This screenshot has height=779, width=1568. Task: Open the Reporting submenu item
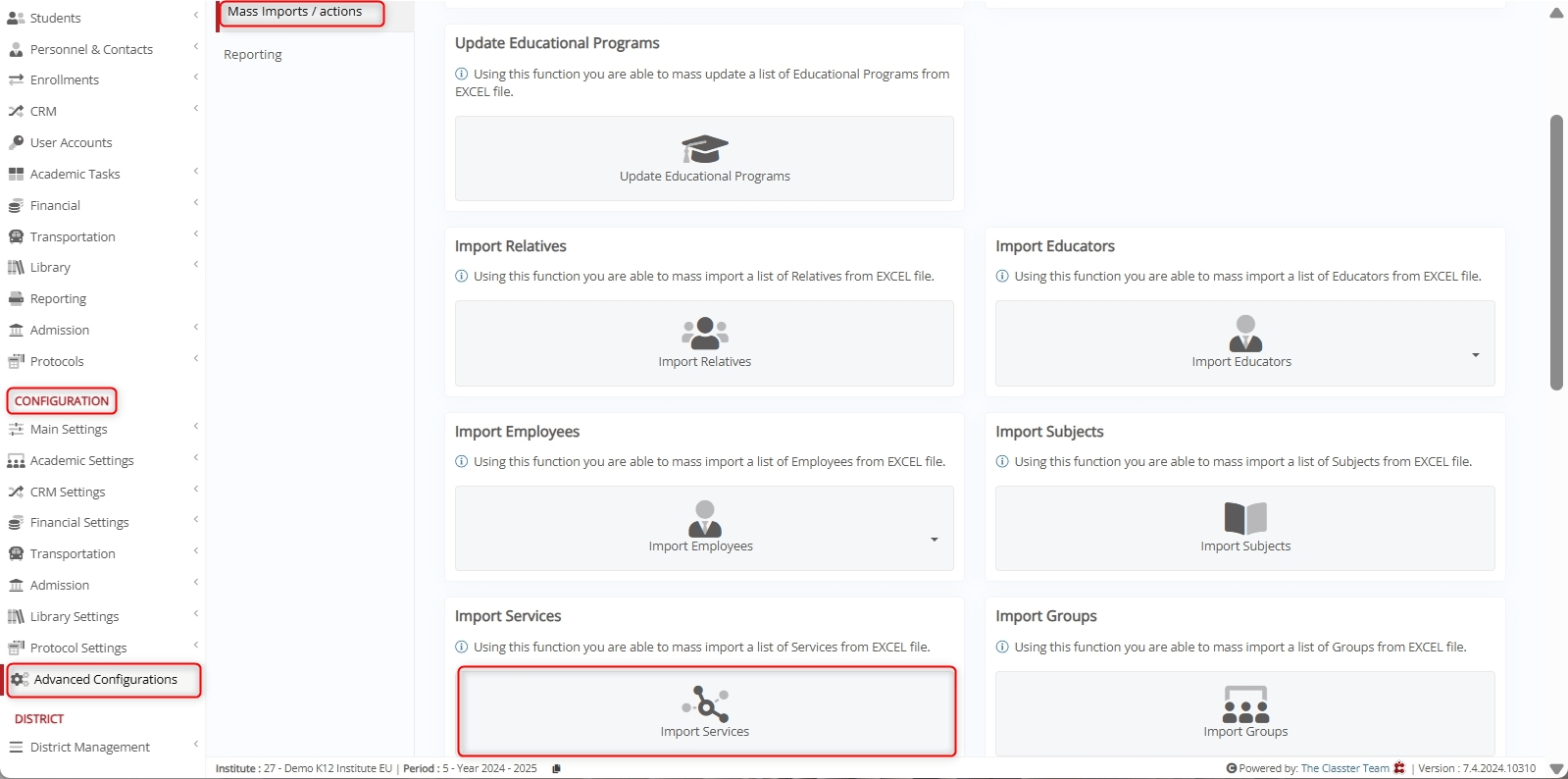point(253,55)
